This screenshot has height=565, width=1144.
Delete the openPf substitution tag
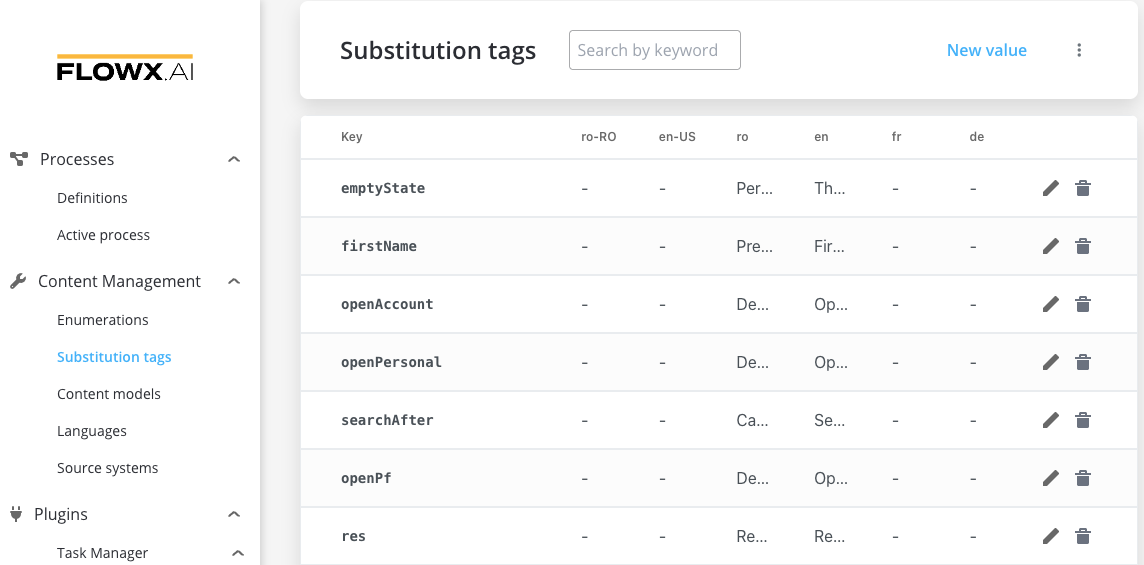(1083, 478)
